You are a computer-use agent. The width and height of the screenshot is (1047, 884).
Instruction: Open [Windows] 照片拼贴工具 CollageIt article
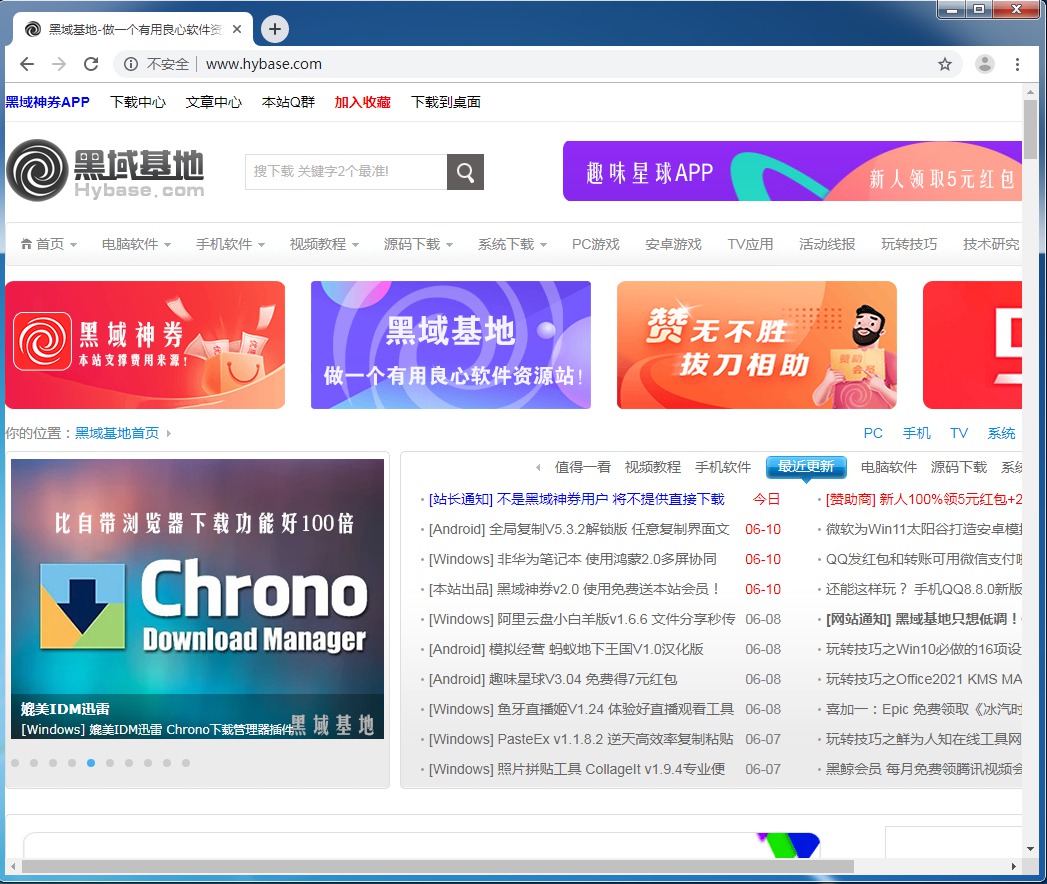576,770
